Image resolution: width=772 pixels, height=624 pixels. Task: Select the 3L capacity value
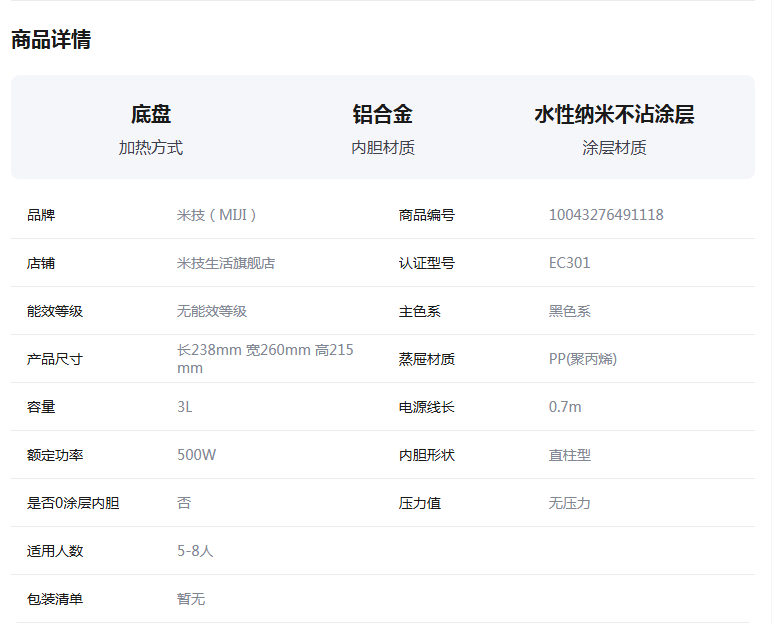(x=185, y=407)
